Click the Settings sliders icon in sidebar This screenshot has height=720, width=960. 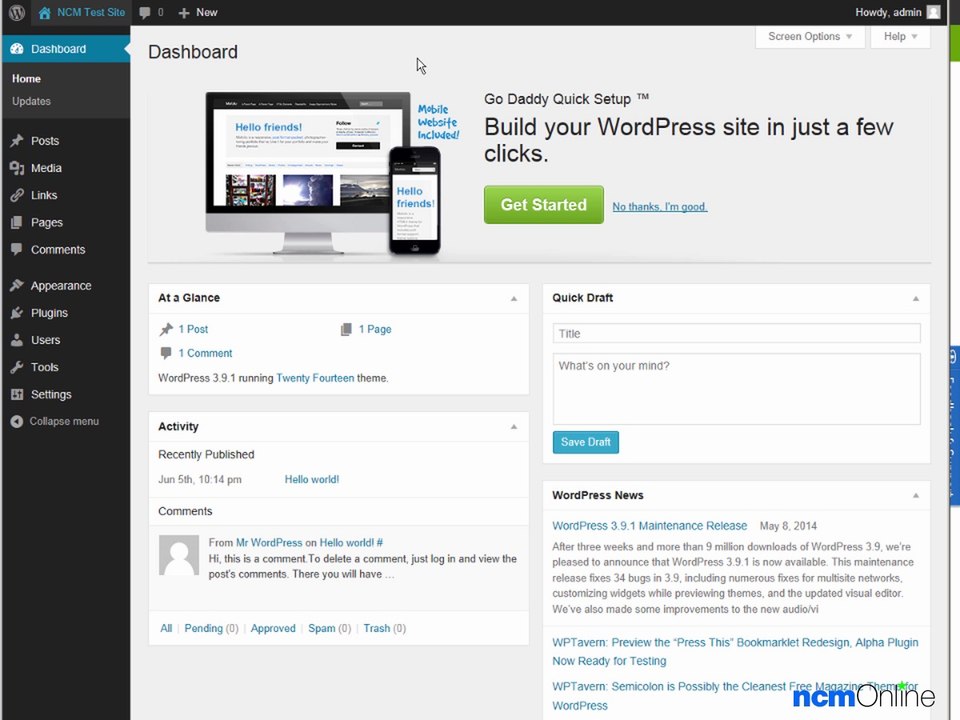point(17,394)
